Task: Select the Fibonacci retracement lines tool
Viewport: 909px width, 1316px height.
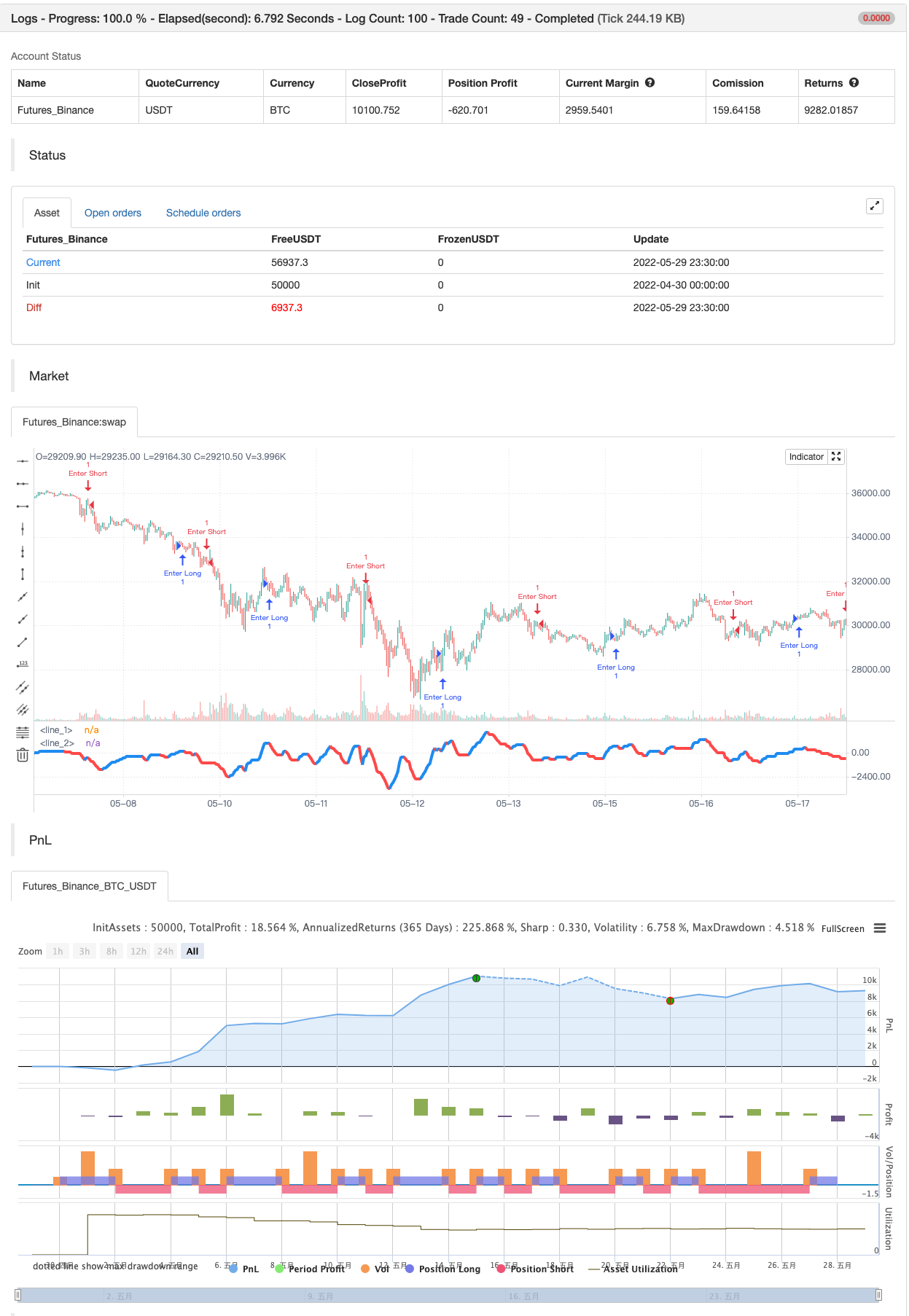Action: pos(23,732)
